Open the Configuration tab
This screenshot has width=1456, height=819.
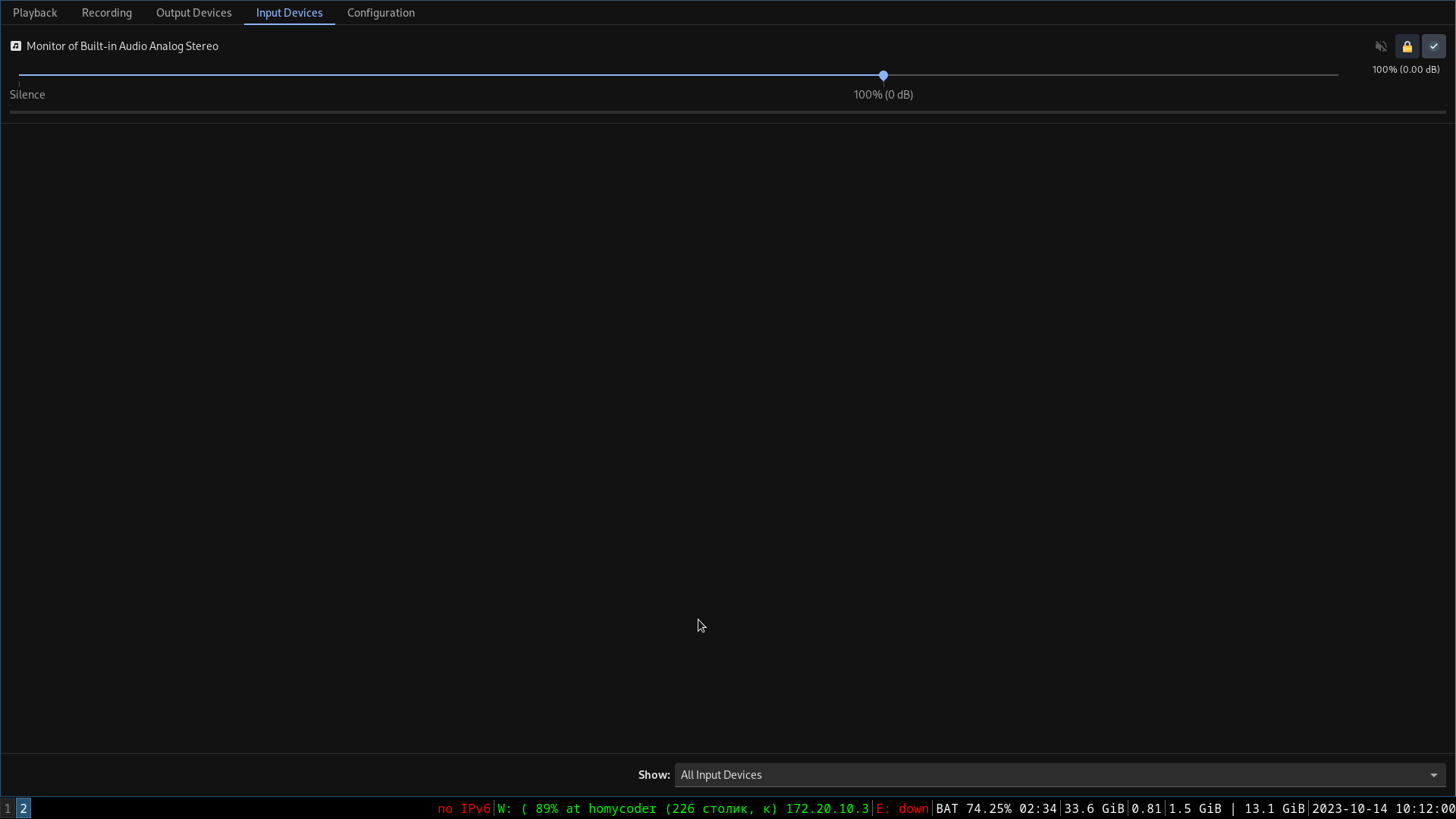[381, 13]
